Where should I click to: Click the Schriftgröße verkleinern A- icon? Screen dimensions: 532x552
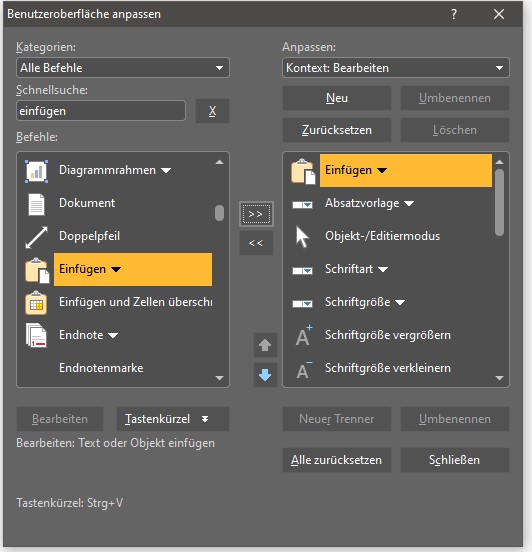pos(303,369)
